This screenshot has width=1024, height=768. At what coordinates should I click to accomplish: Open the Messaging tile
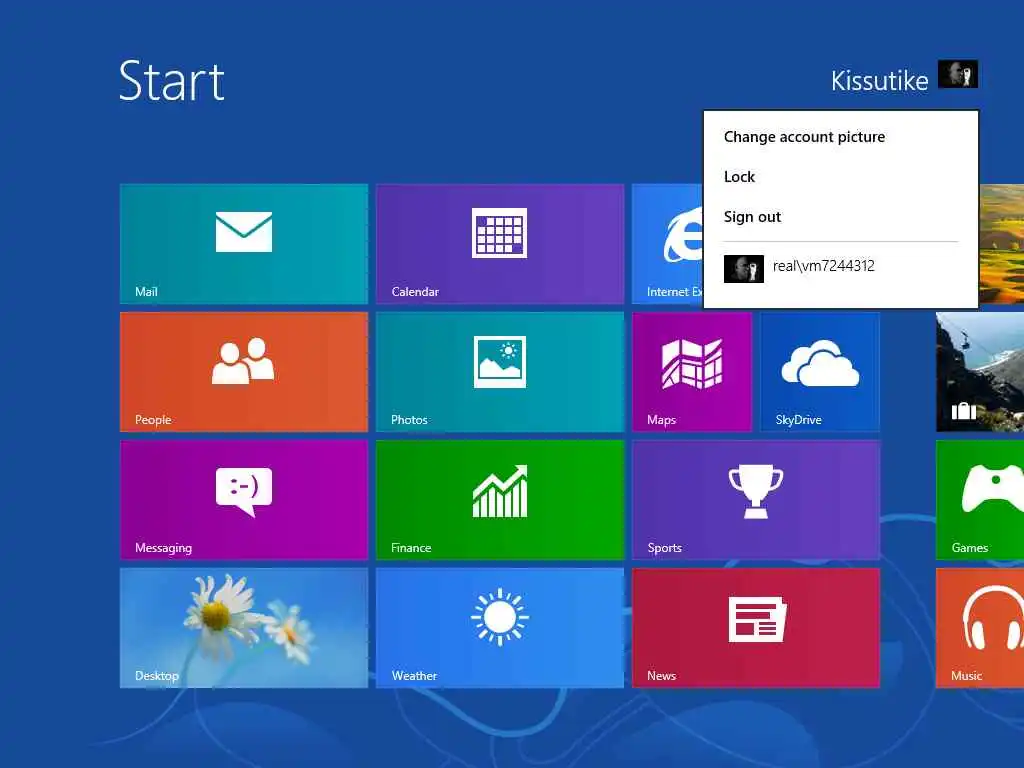click(x=244, y=500)
